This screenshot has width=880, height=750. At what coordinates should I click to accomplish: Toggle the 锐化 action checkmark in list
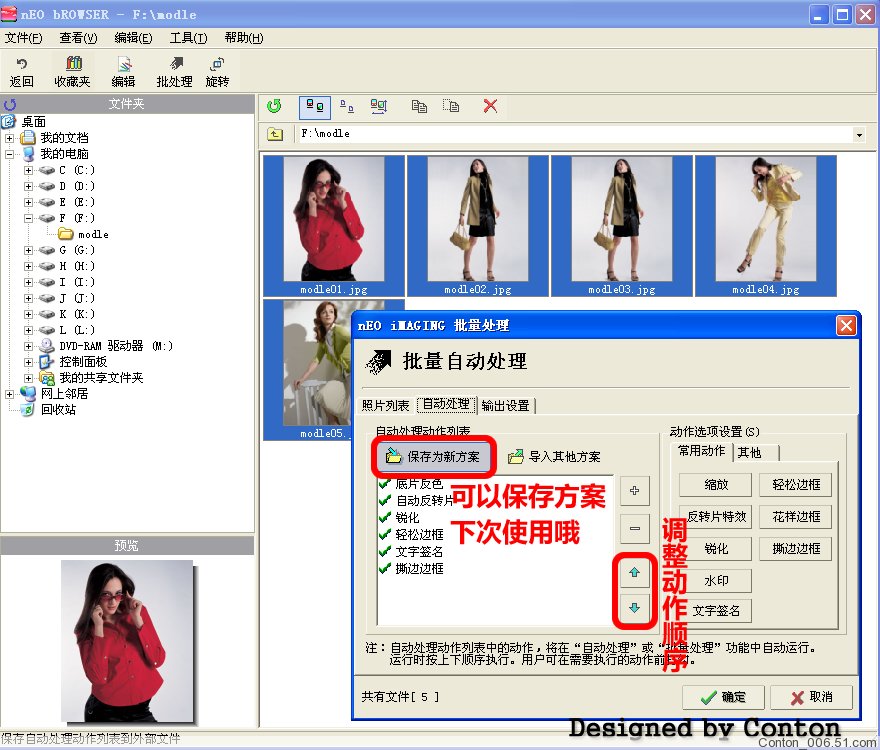pyautogui.click(x=384, y=517)
